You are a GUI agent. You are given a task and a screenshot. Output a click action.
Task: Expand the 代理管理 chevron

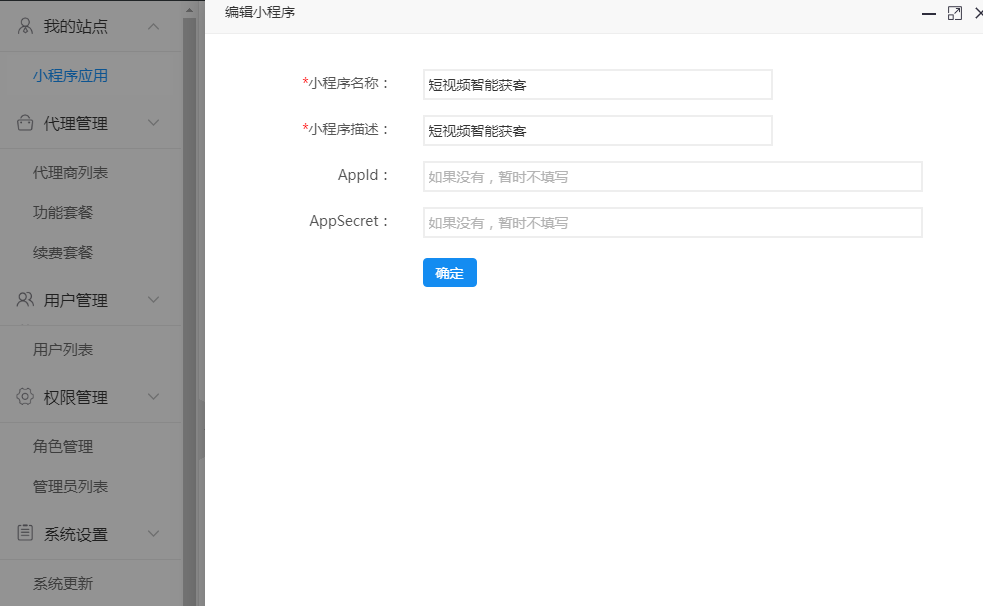click(154, 123)
